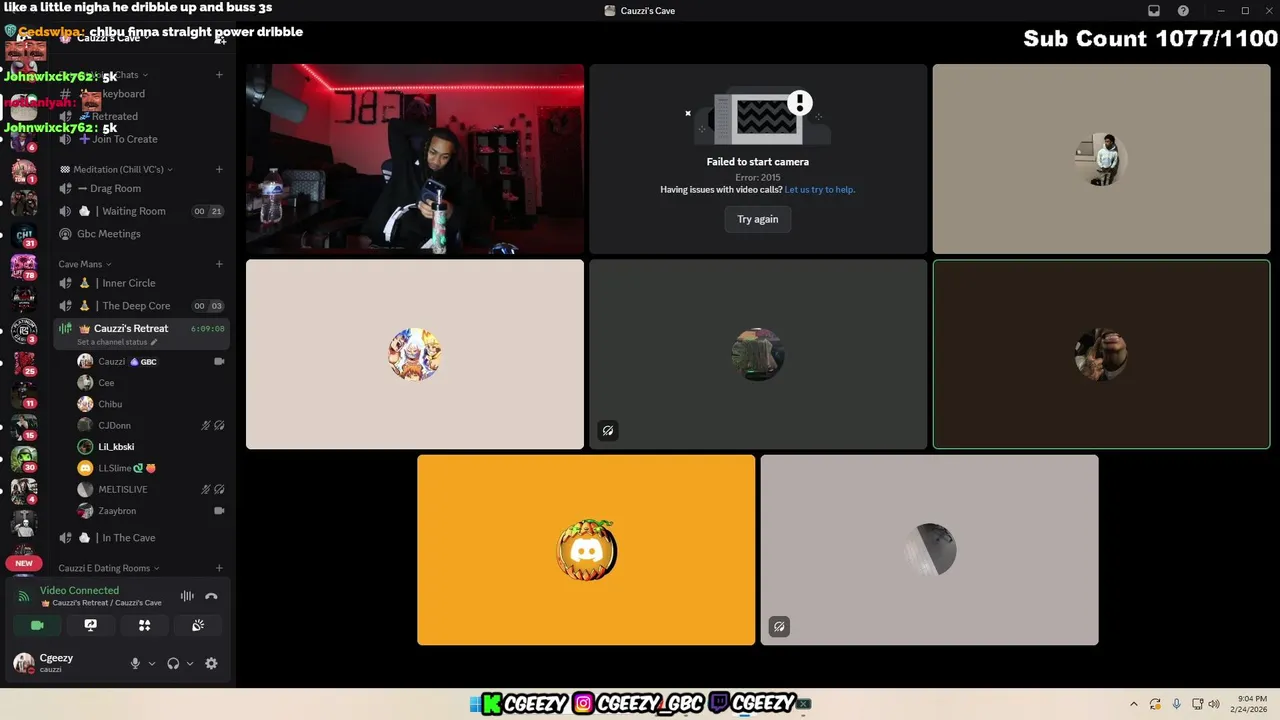1280x720 pixels.
Task: Open server with 31 unread badge
Action: (23, 236)
